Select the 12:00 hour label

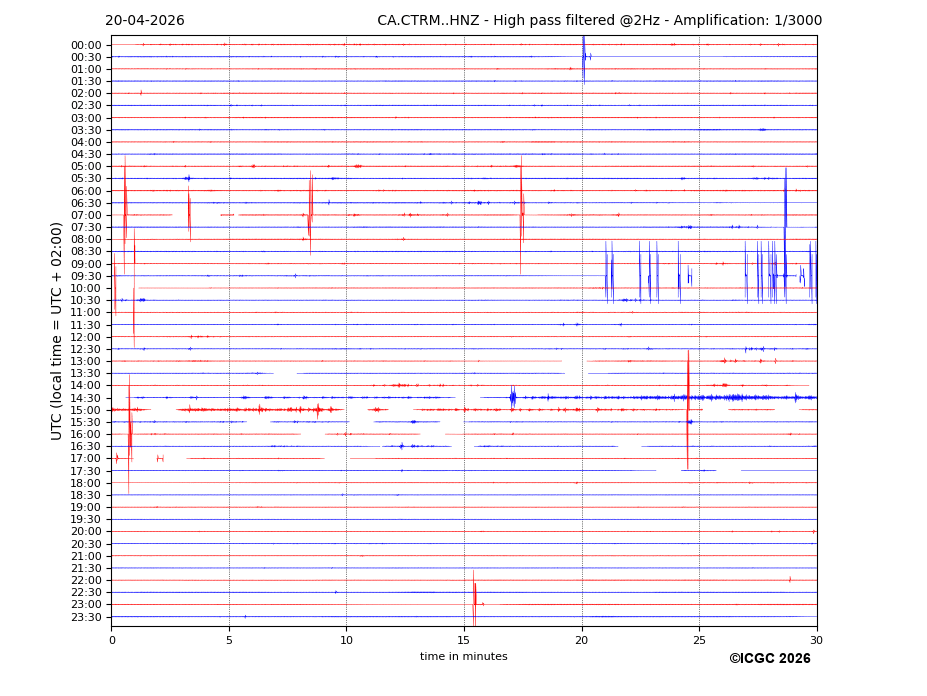(x=85, y=337)
